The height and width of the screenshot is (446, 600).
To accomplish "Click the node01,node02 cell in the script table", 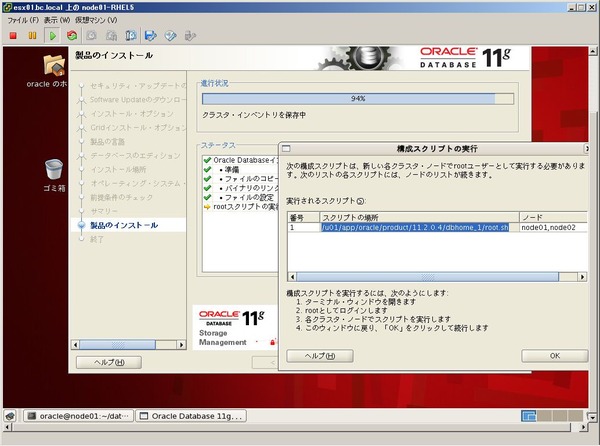I will click(553, 227).
